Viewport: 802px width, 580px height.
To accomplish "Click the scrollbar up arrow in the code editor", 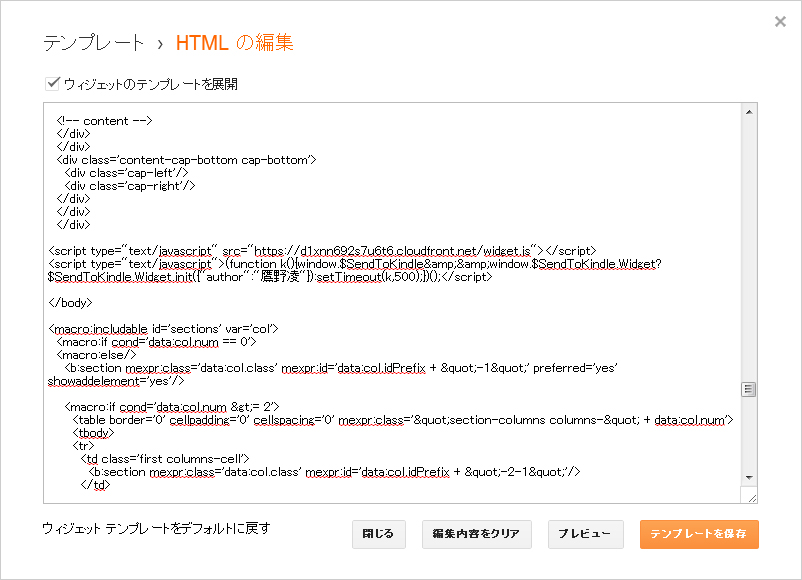I will [x=749, y=112].
